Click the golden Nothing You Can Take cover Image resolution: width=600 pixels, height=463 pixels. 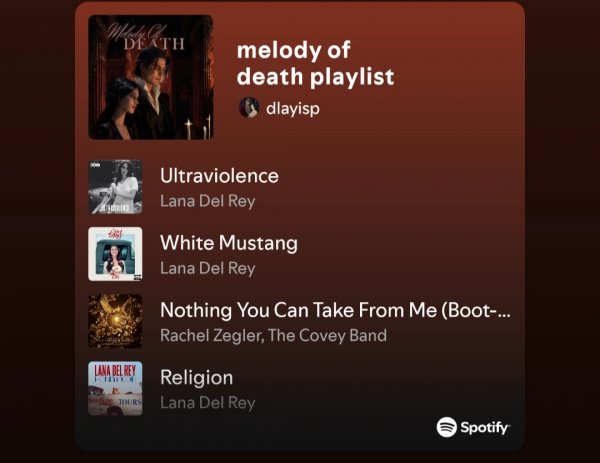[x=115, y=321]
